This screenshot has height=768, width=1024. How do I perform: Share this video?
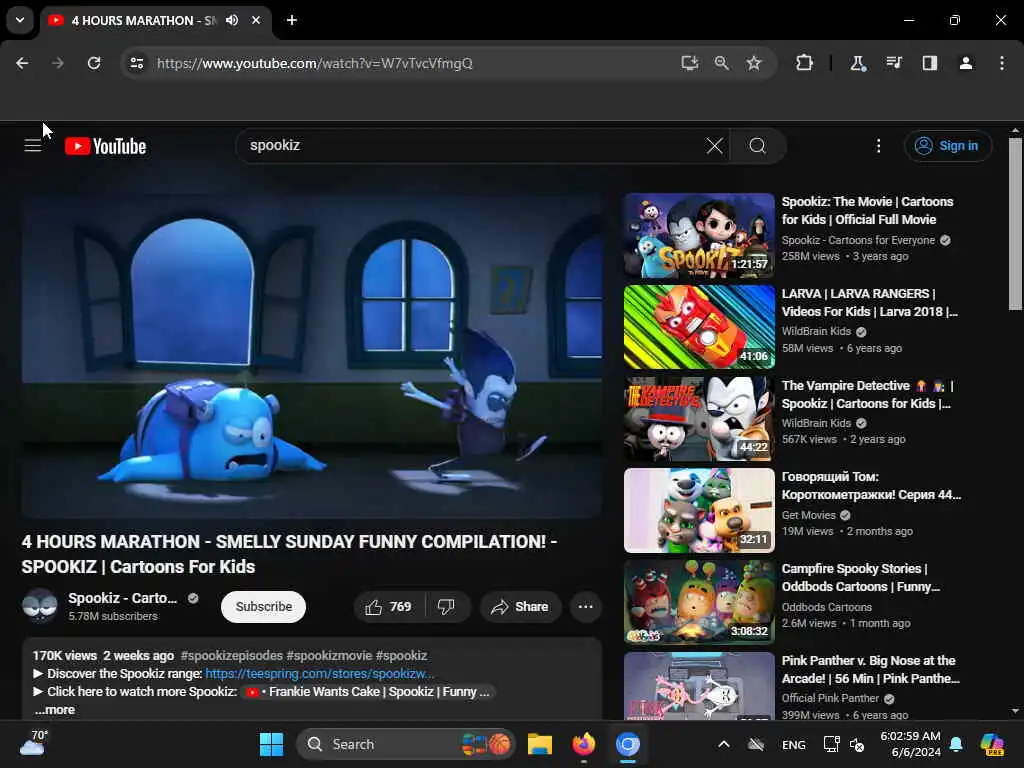click(x=520, y=607)
